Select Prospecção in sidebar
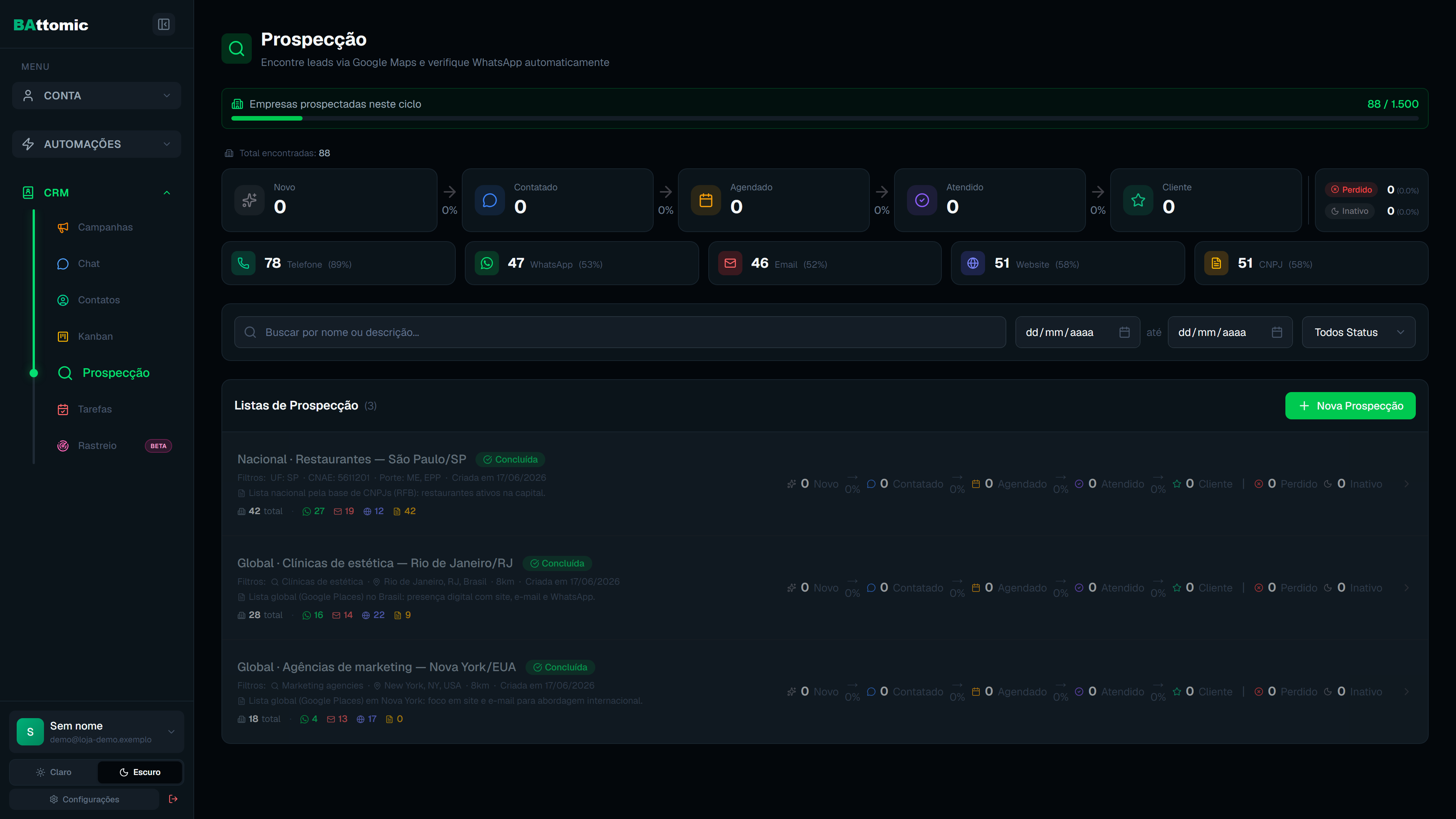Viewport: 1456px width, 819px height. click(116, 373)
